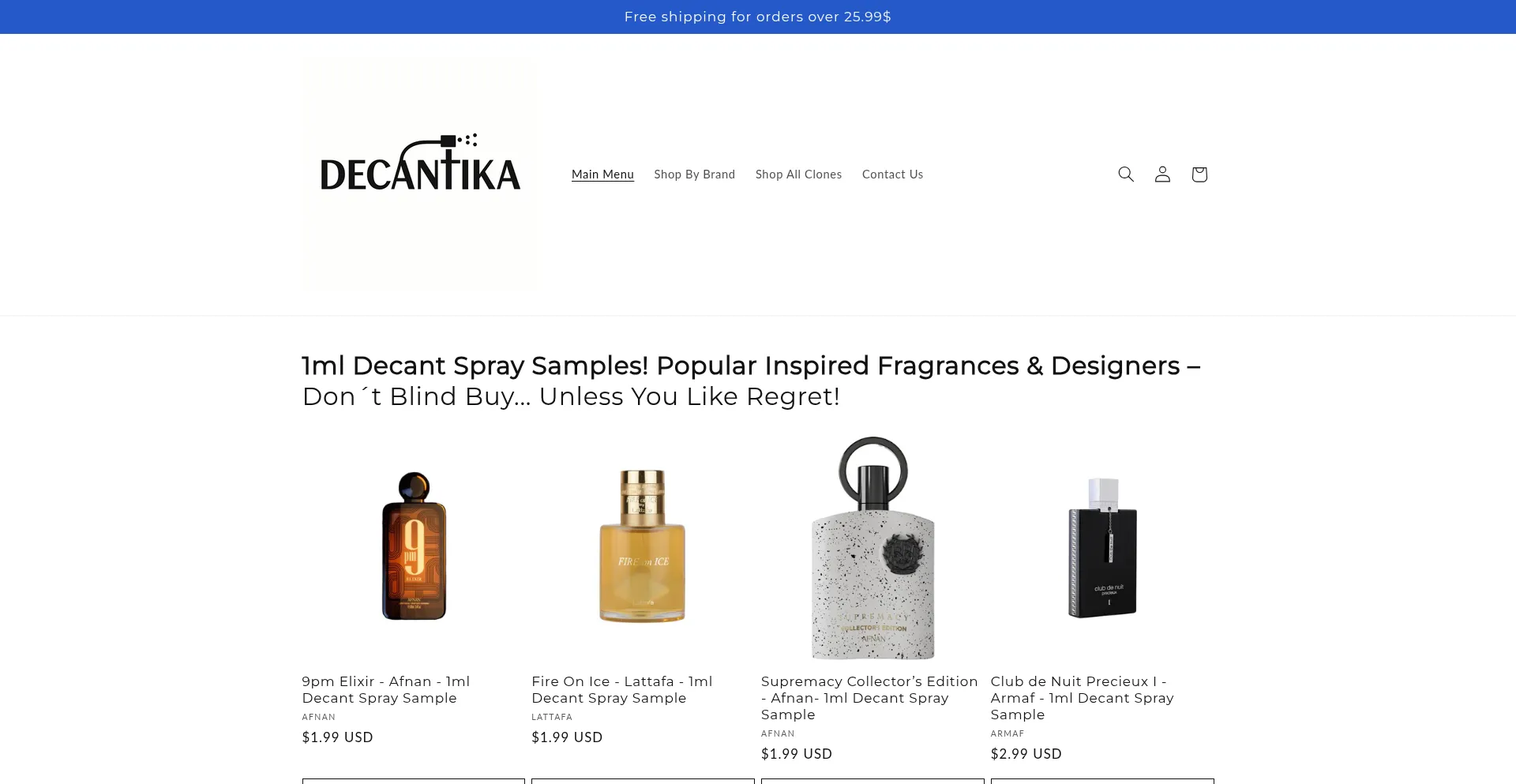The width and height of the screenshot is (1516, 784).
Task: Open the Main Menu navigation item
Action: [602, 174]
